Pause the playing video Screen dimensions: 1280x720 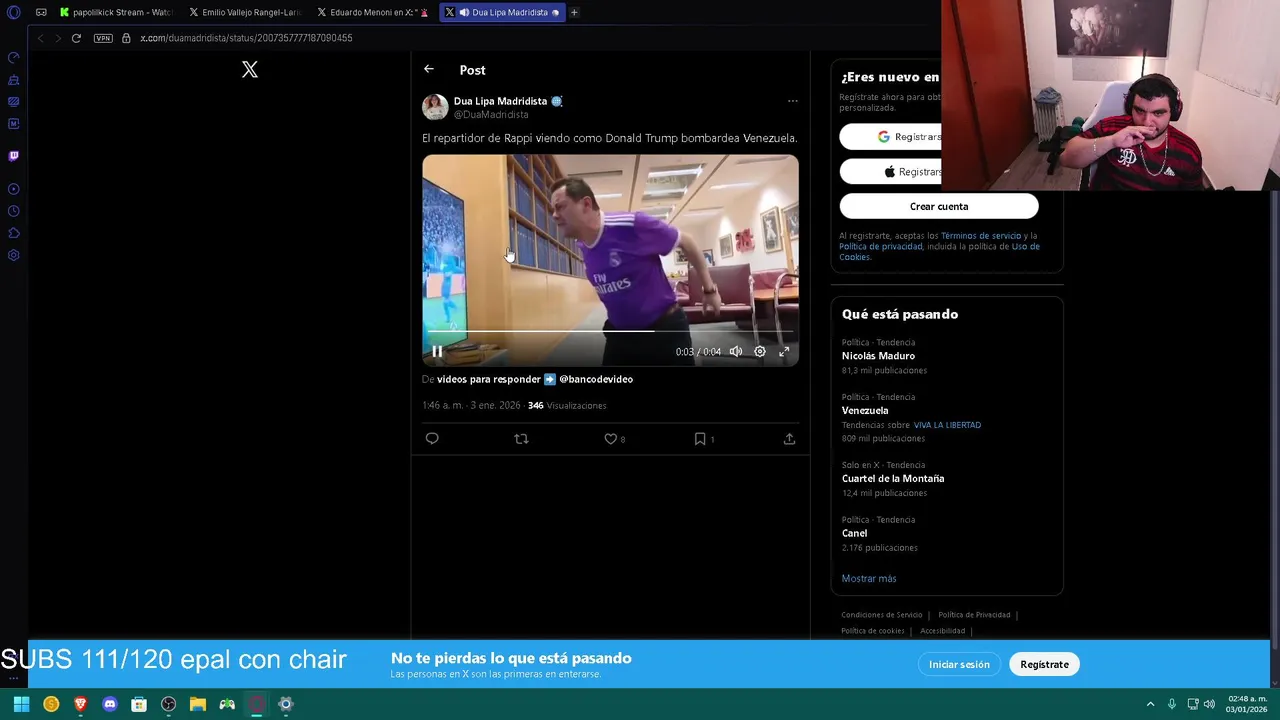coord(437,351)
